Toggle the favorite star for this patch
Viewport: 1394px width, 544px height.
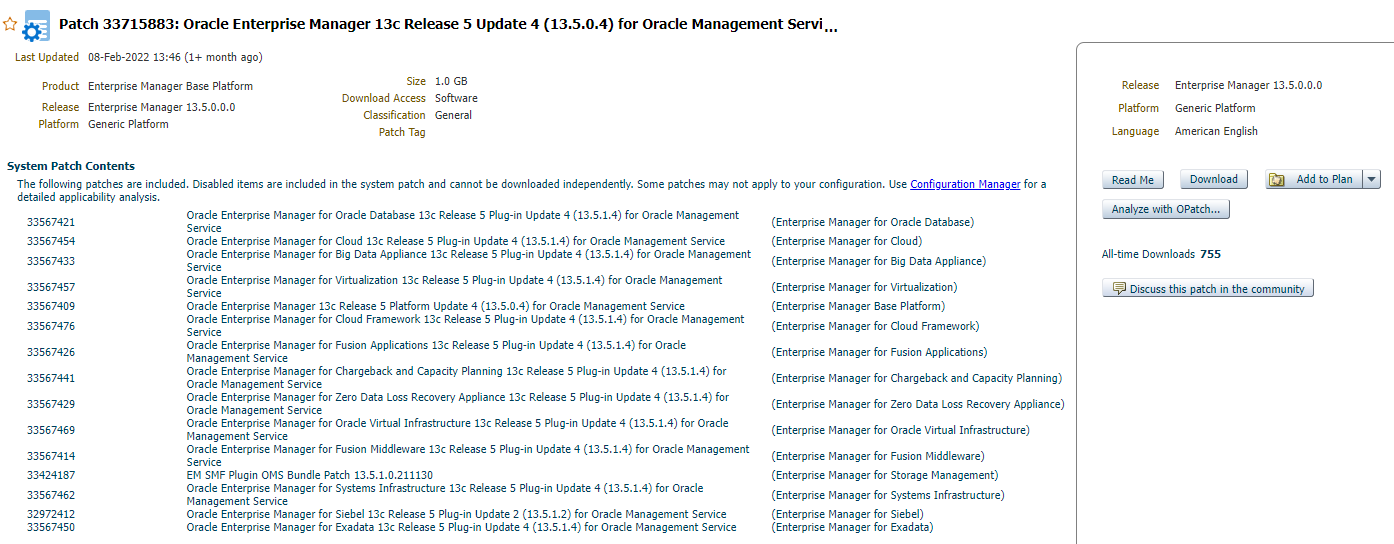10,23
